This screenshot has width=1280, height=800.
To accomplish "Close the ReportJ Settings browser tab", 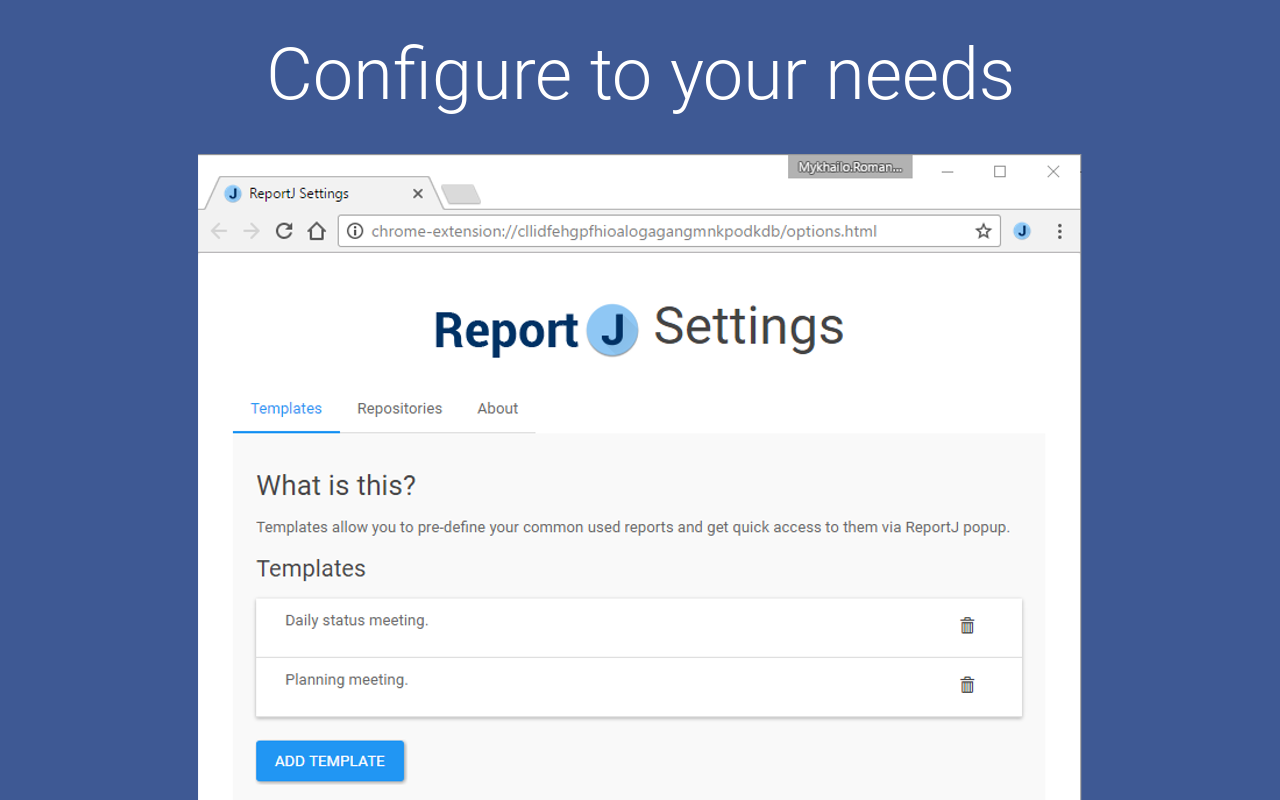I will [418, 194].
